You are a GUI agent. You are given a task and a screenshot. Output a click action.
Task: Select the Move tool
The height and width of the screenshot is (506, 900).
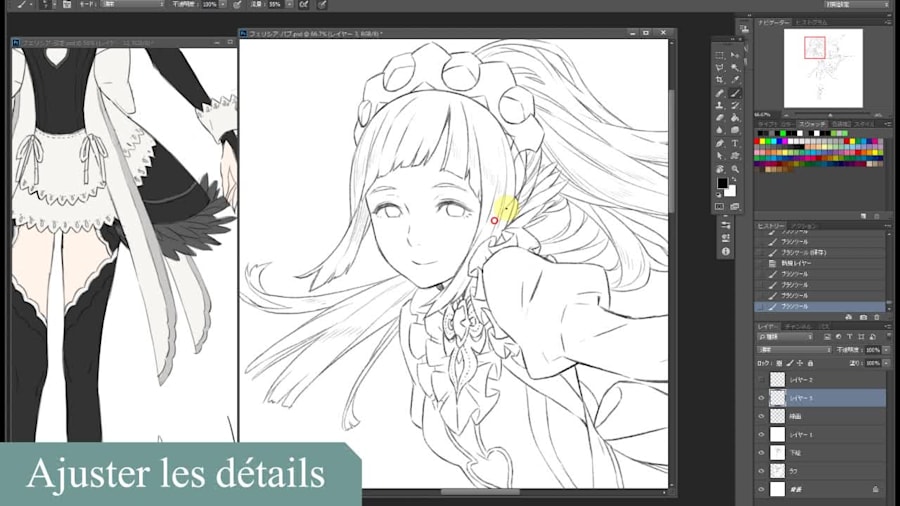click(x=735, y=55)
